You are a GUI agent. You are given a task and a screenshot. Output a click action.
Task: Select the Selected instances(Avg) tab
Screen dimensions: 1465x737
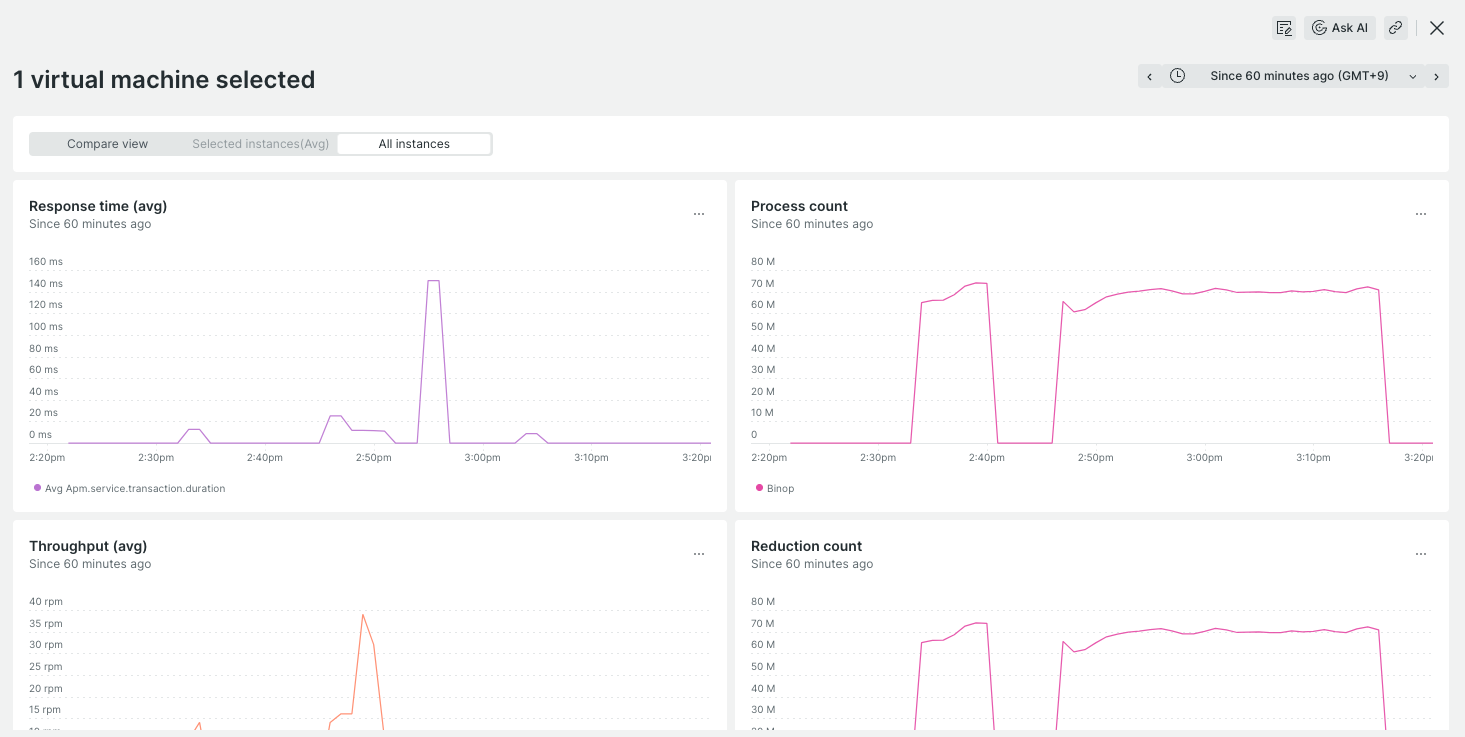pyautogui.click(x=261, y=144)
